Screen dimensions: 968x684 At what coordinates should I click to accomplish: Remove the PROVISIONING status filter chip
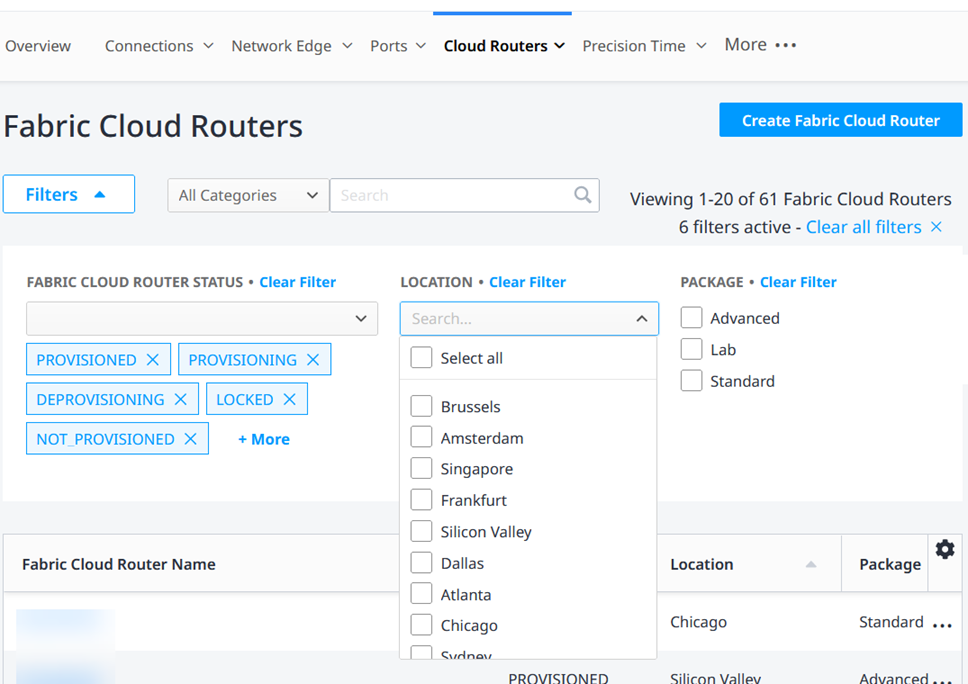313,360
